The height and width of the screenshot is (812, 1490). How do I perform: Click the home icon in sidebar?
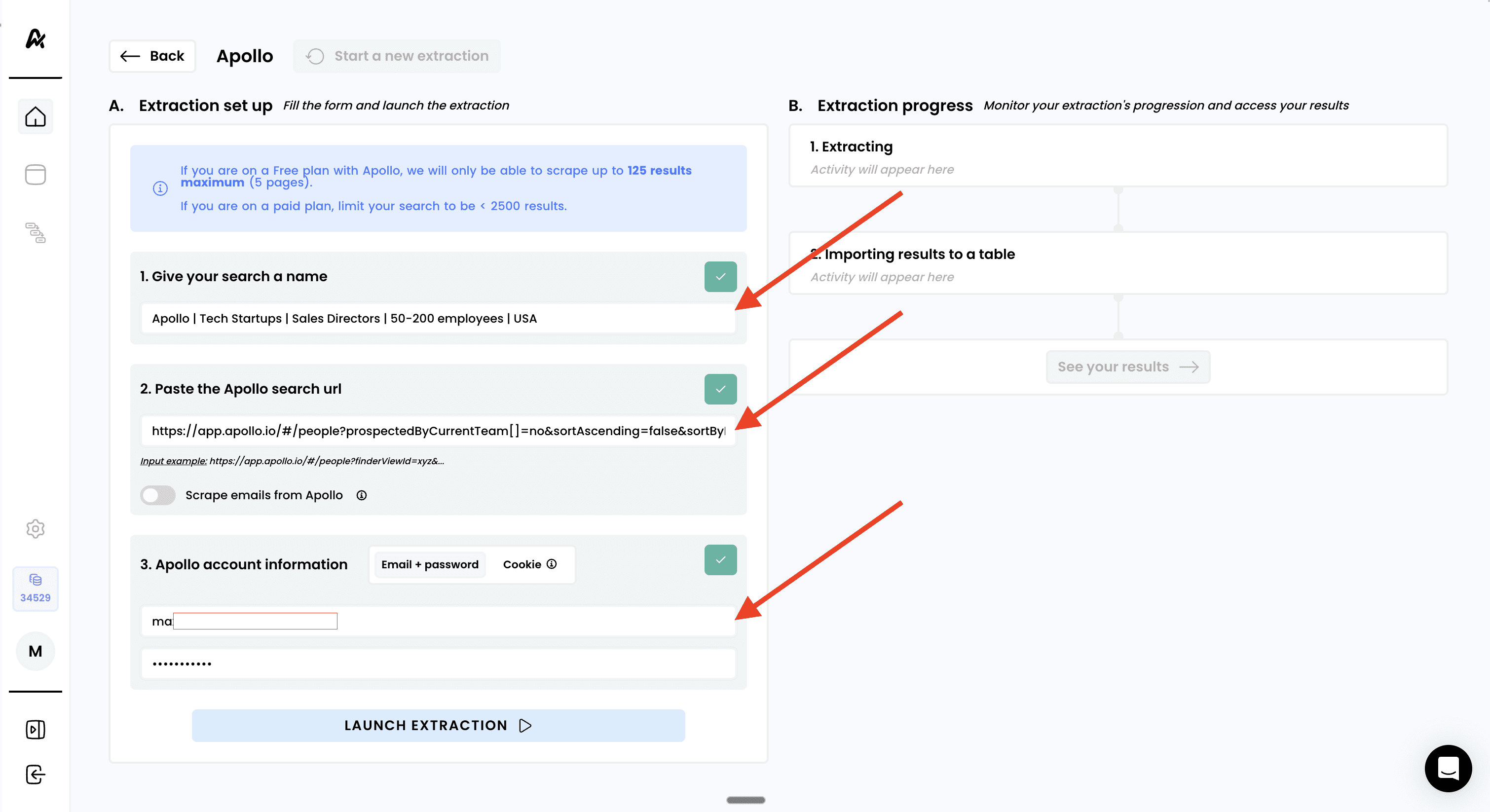pos(36,117)
